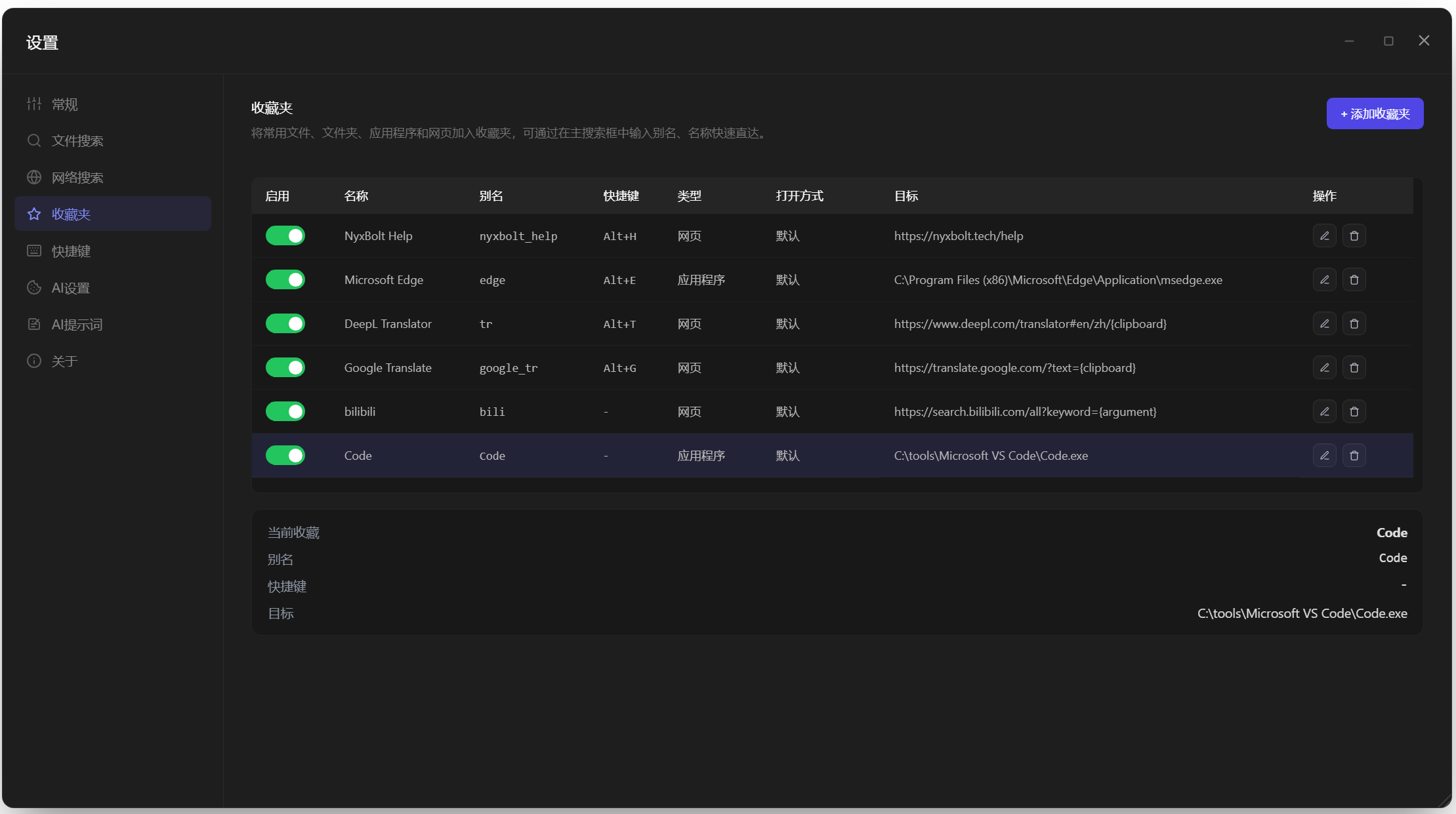Edit the NyxBolt Help favorite
The height and width of the screenshot is (814, 1456).
pyautogui.click(x=1324, y=235)
